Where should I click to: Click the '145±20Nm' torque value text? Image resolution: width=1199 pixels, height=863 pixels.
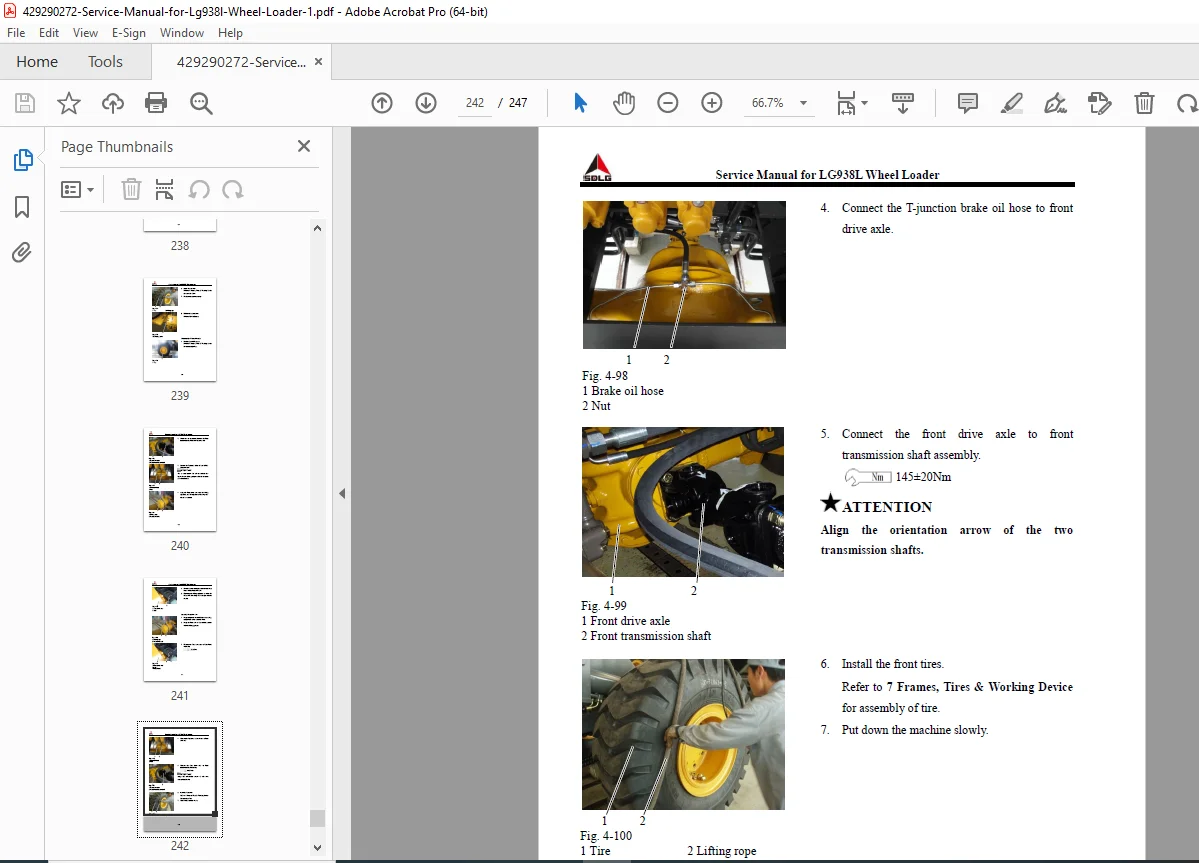pyautogui.click(x=923, y=477)
